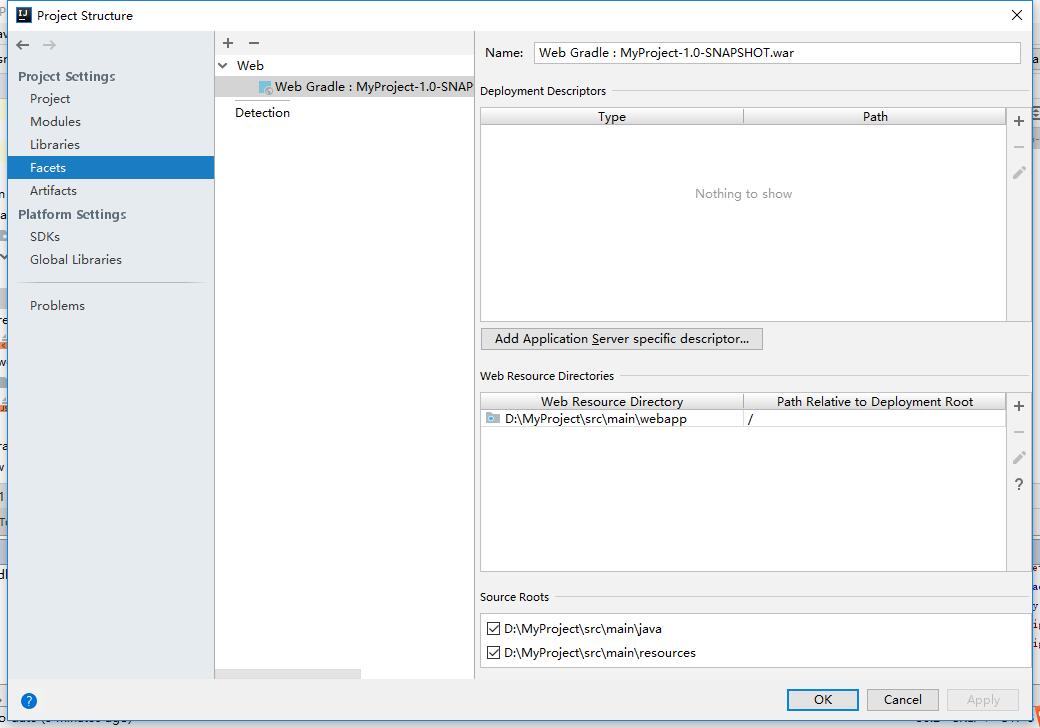1040x728 pixels.
Task: Select the '/' deployment root path cell
Action: 875,418
